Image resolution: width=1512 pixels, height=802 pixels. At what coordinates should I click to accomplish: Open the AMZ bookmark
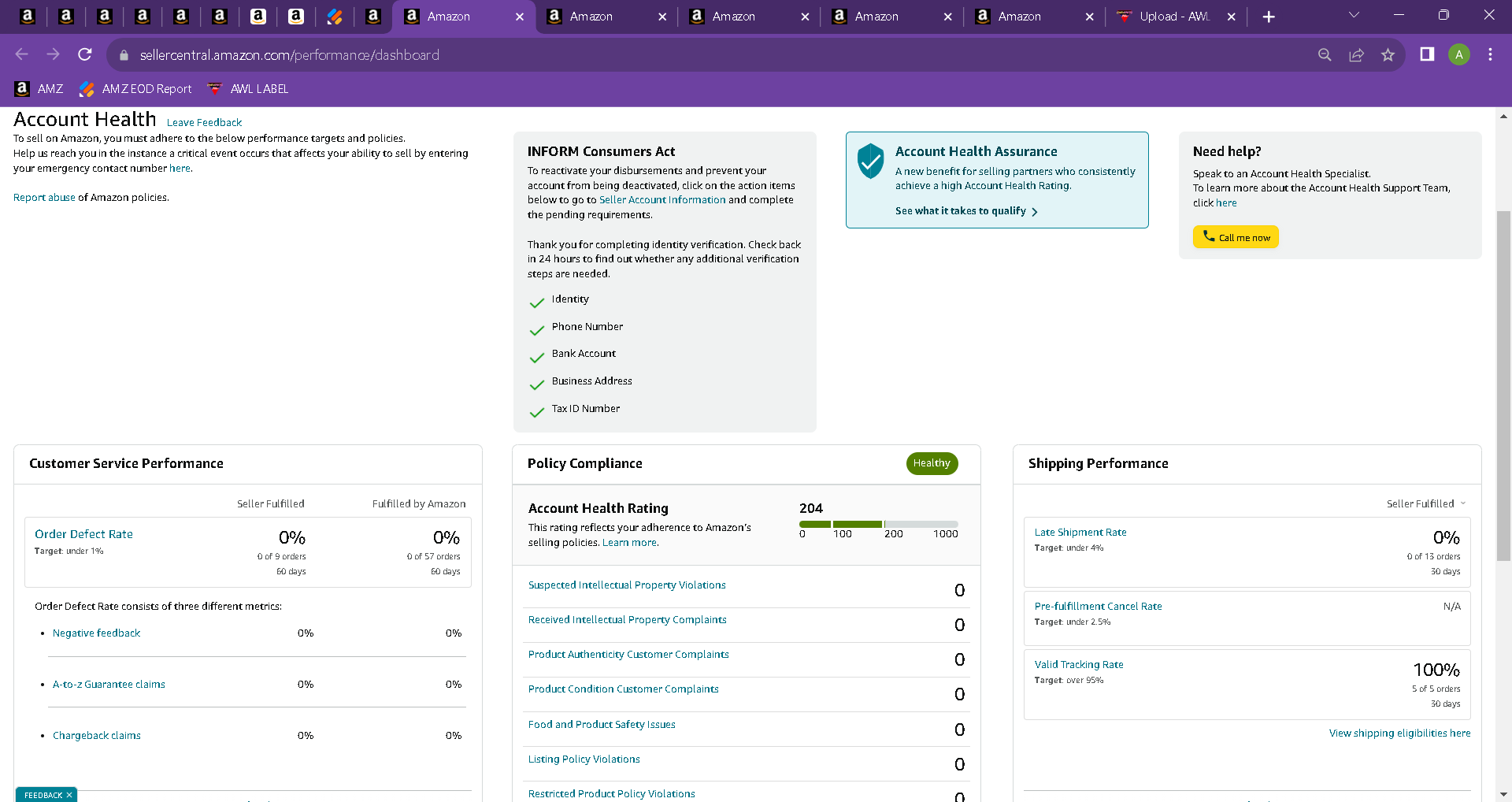coord(39,89)
